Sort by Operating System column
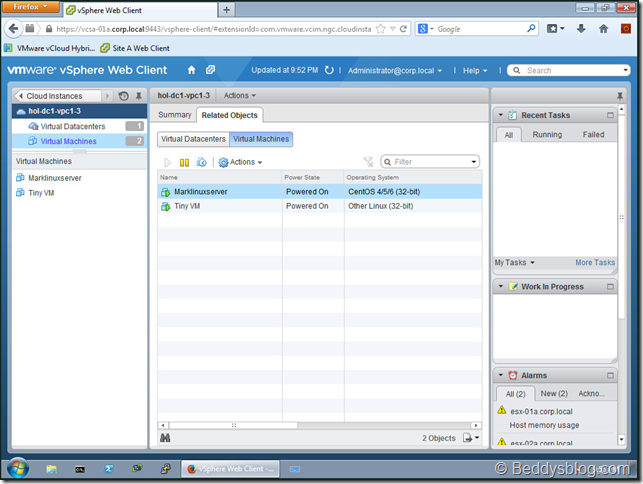Image resolution: width=643 pixels, height=484 pixels. [x=413, y=177]
